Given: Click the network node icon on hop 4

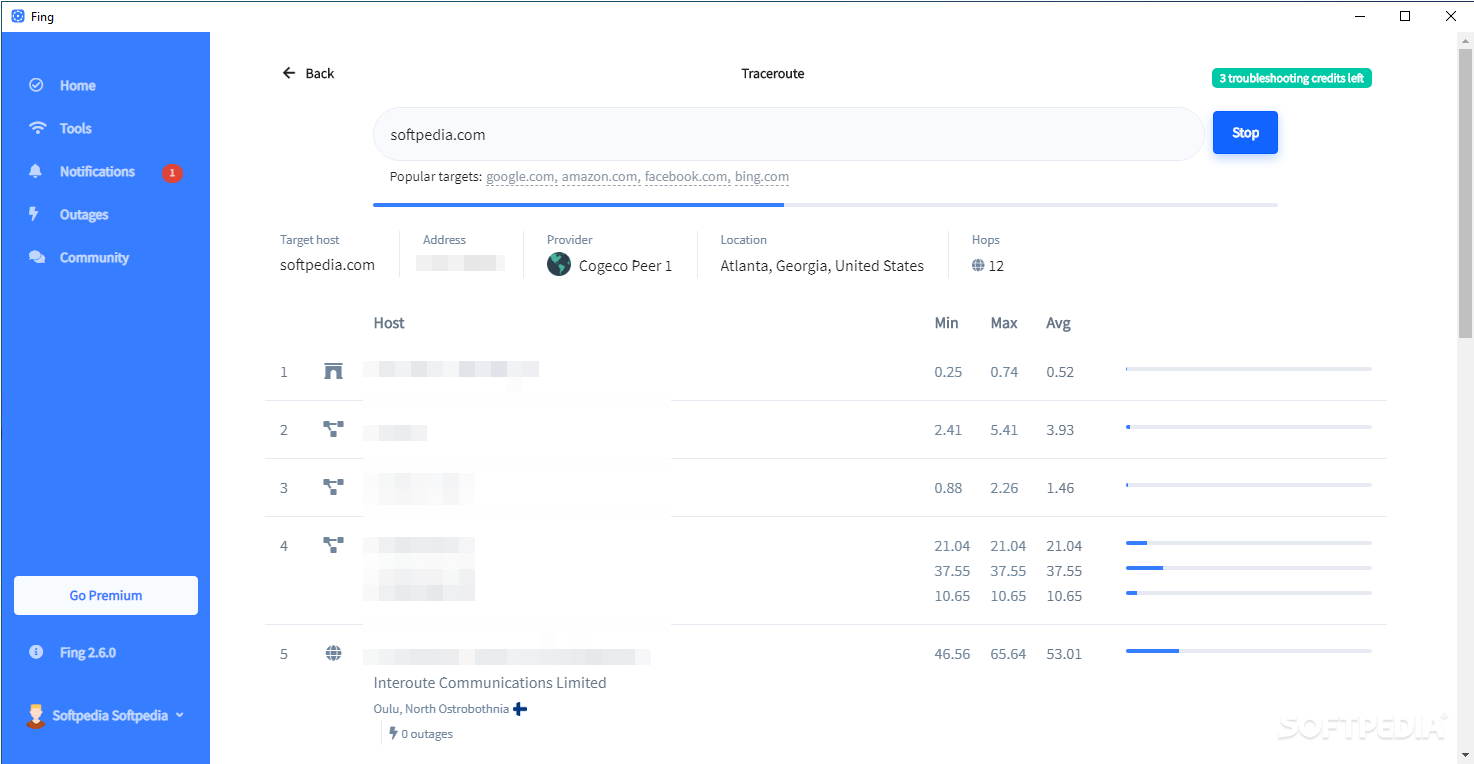Looking at the screenshot, I should (333, 545).
